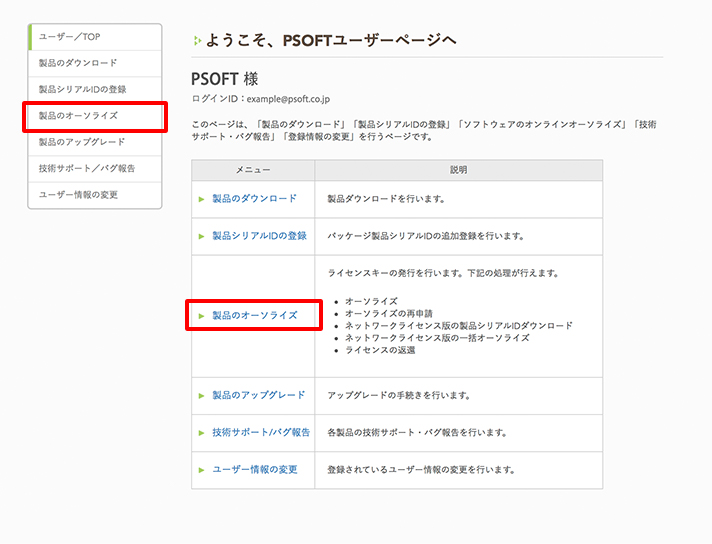Click the オーソライズ bullet item
Screen dimensions: 712x544
click(x=371, y=301)
